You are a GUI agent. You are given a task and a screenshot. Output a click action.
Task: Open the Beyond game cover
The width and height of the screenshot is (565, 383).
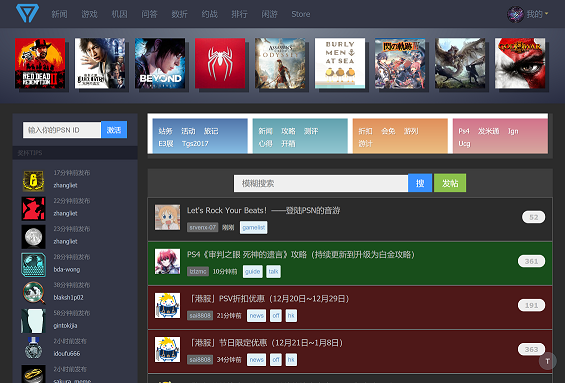point(160,63)
